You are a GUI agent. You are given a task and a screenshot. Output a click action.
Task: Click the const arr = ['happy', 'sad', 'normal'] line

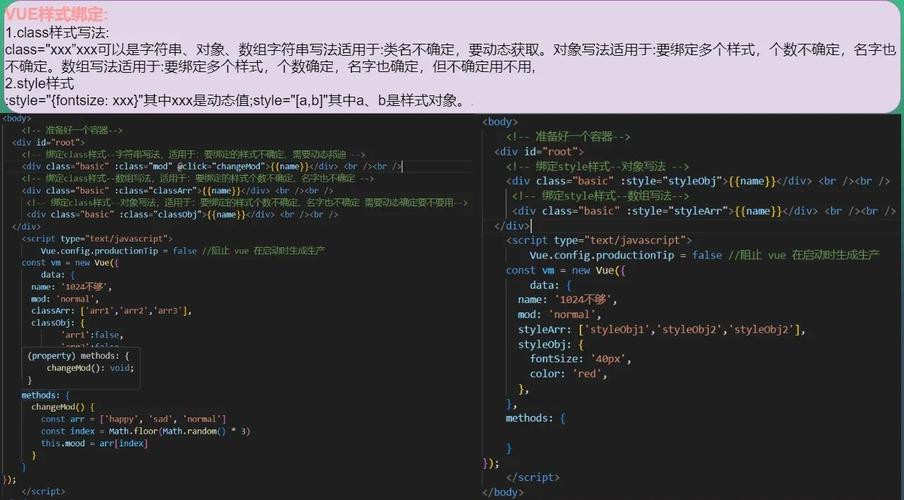point(134,419)
